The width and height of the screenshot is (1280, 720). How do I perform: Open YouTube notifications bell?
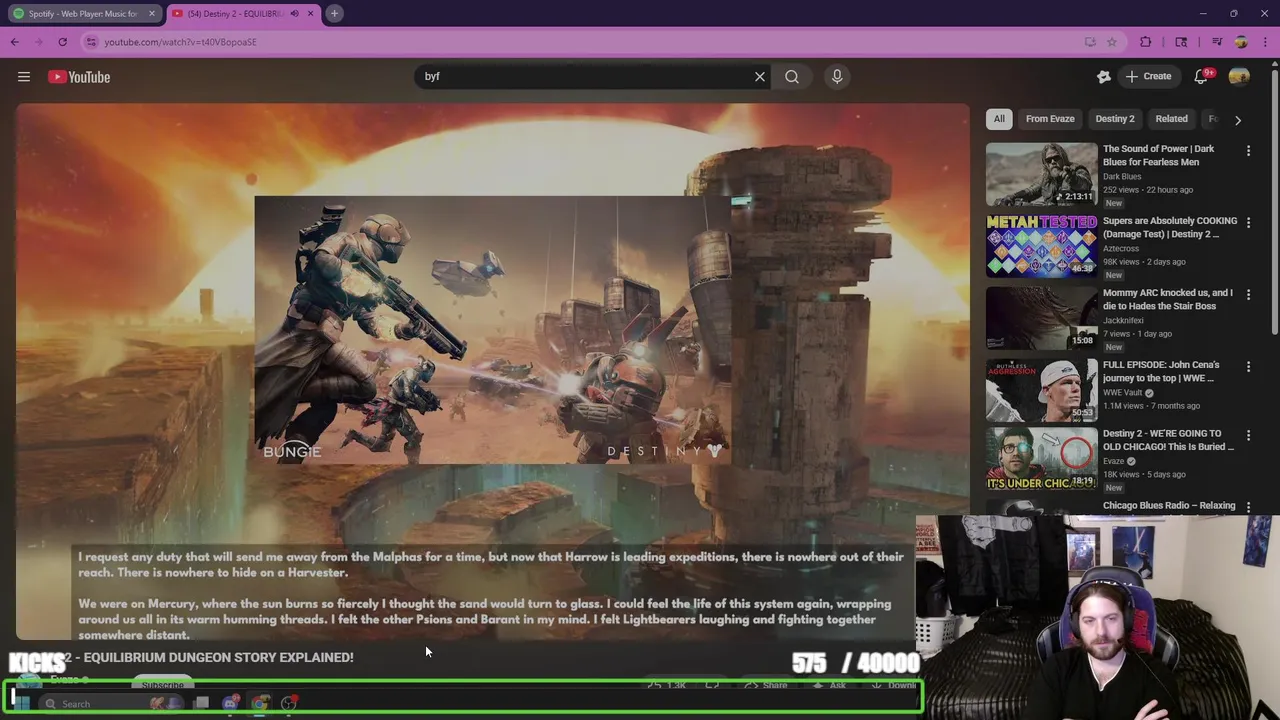(x=1201, y=77)
